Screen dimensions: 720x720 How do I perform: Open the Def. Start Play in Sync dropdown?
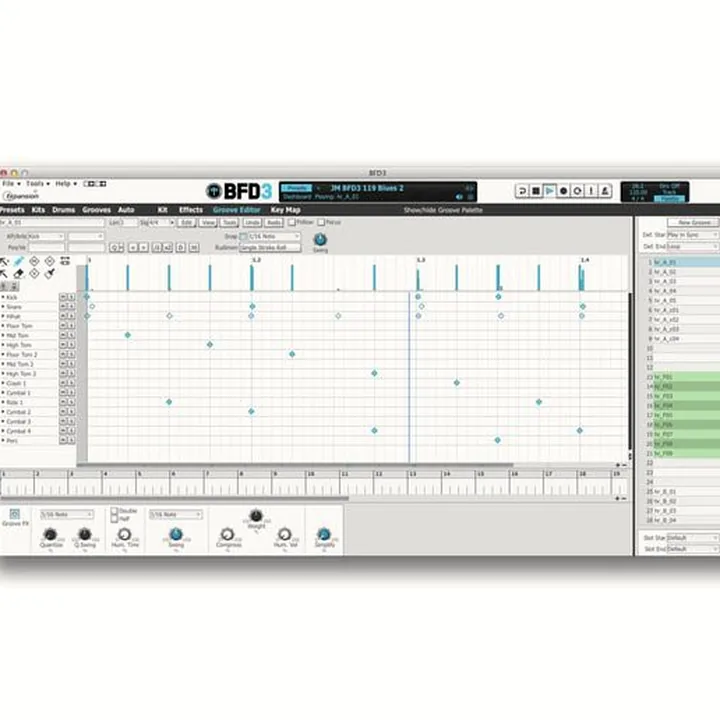[692, 235]
